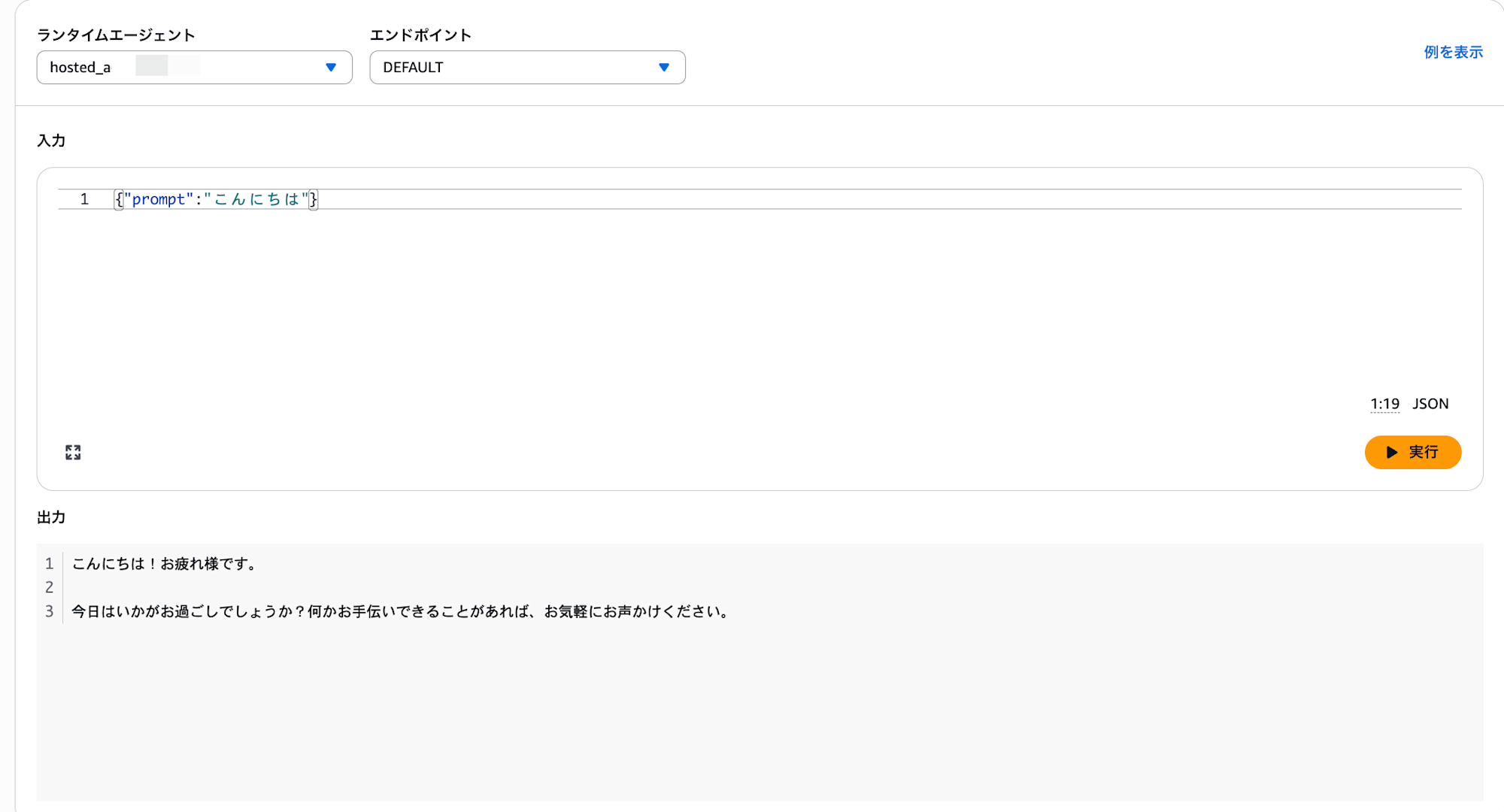Click the 1:19 cursor position indicator
This screenshot has height=812, width=1504.
1384,404
